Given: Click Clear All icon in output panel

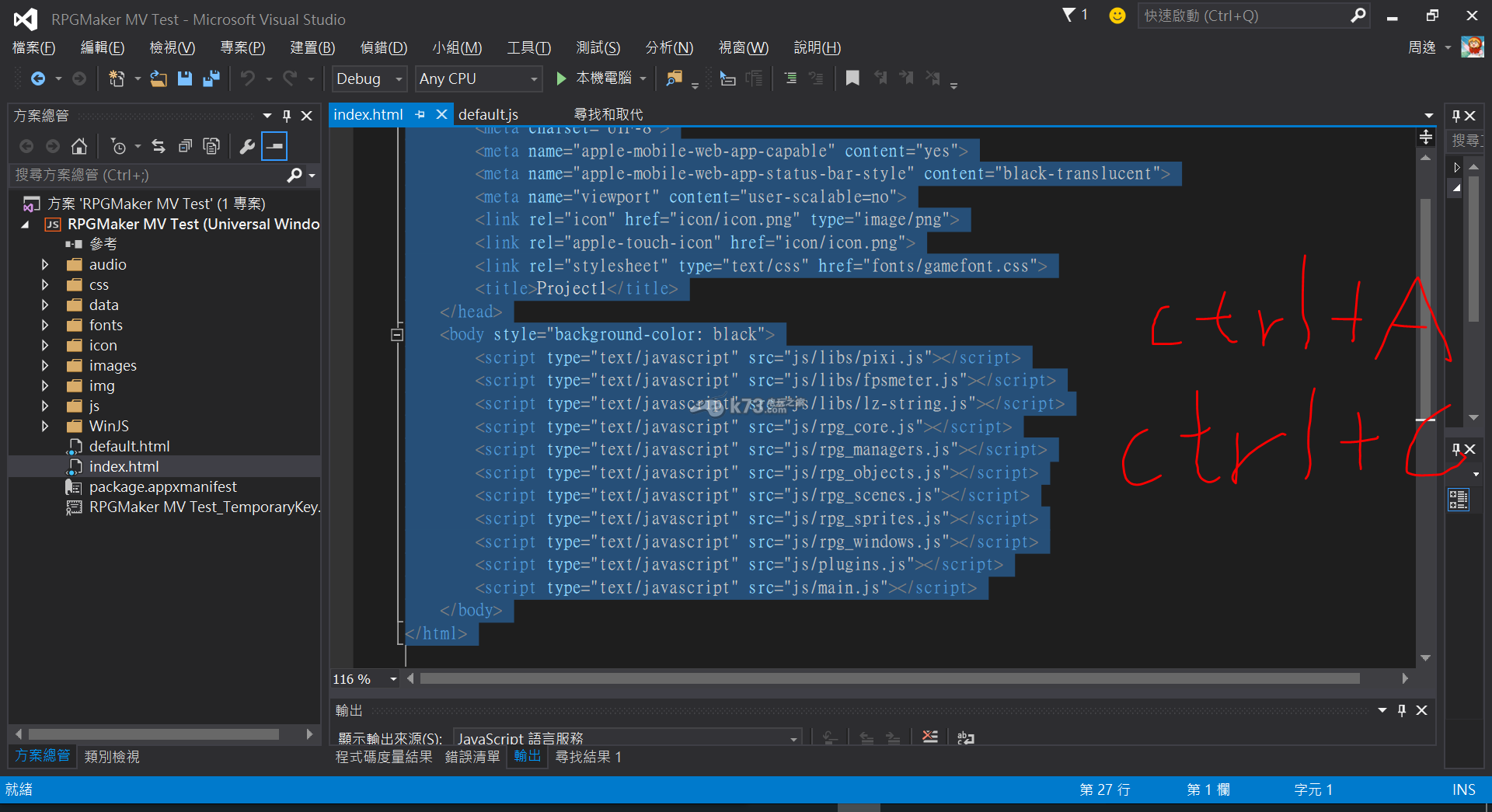Looking at the screenshot, I should pos(929,737).
